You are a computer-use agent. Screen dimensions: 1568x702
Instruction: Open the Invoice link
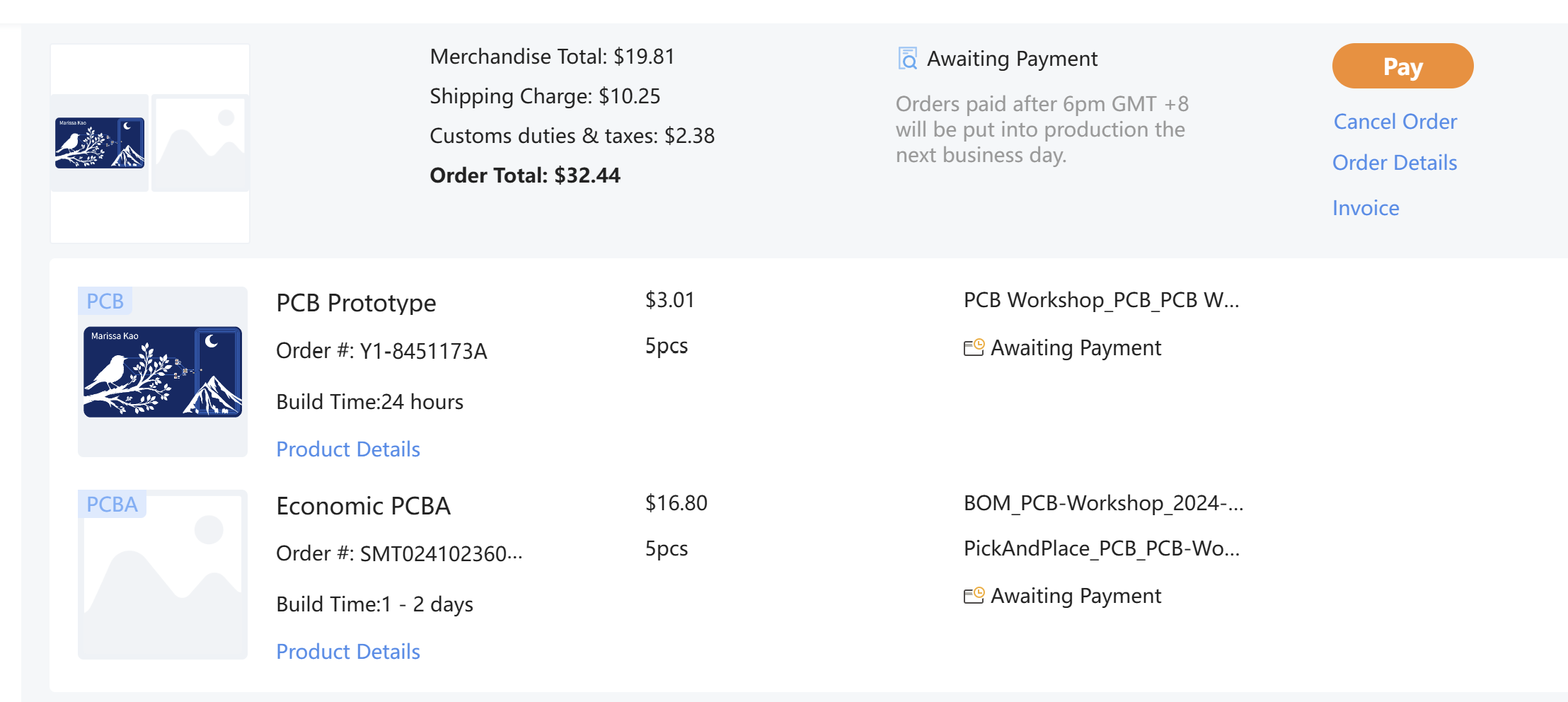1365,208
